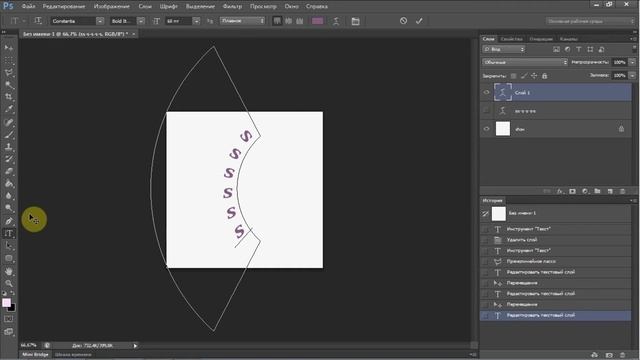Open the Изображение menu
The height and width of the screenshot is (360, 640).
(x=112, y=6)
